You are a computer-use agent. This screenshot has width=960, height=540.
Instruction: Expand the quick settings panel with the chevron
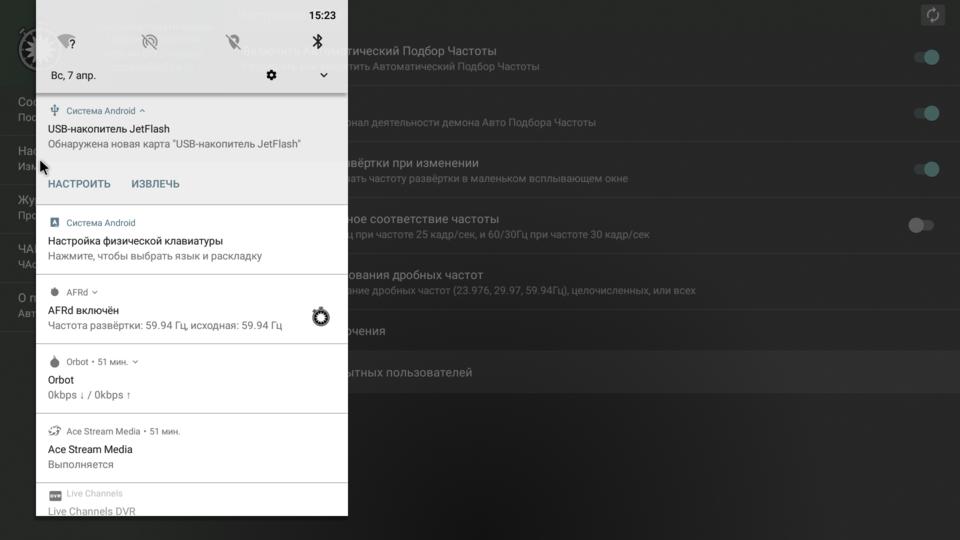324,75
